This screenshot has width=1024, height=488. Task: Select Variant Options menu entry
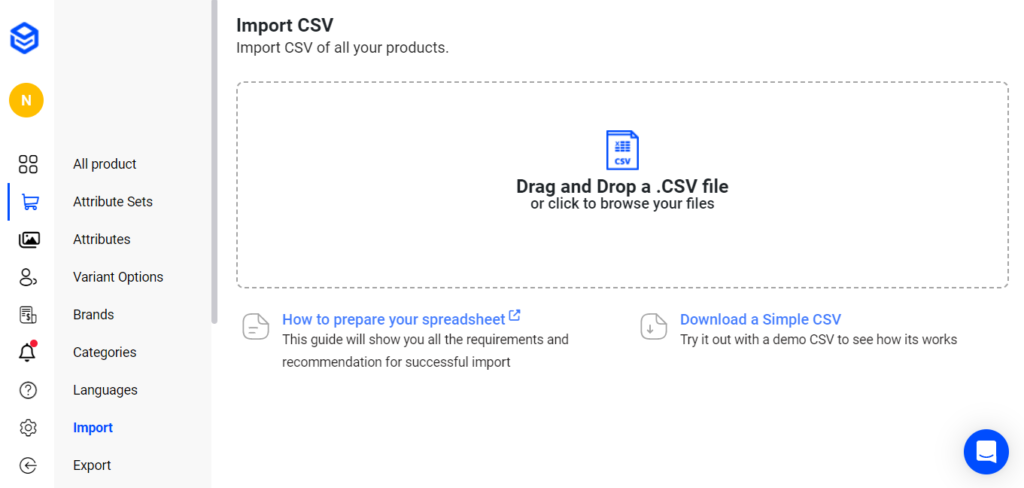click(x=118, y=277)
